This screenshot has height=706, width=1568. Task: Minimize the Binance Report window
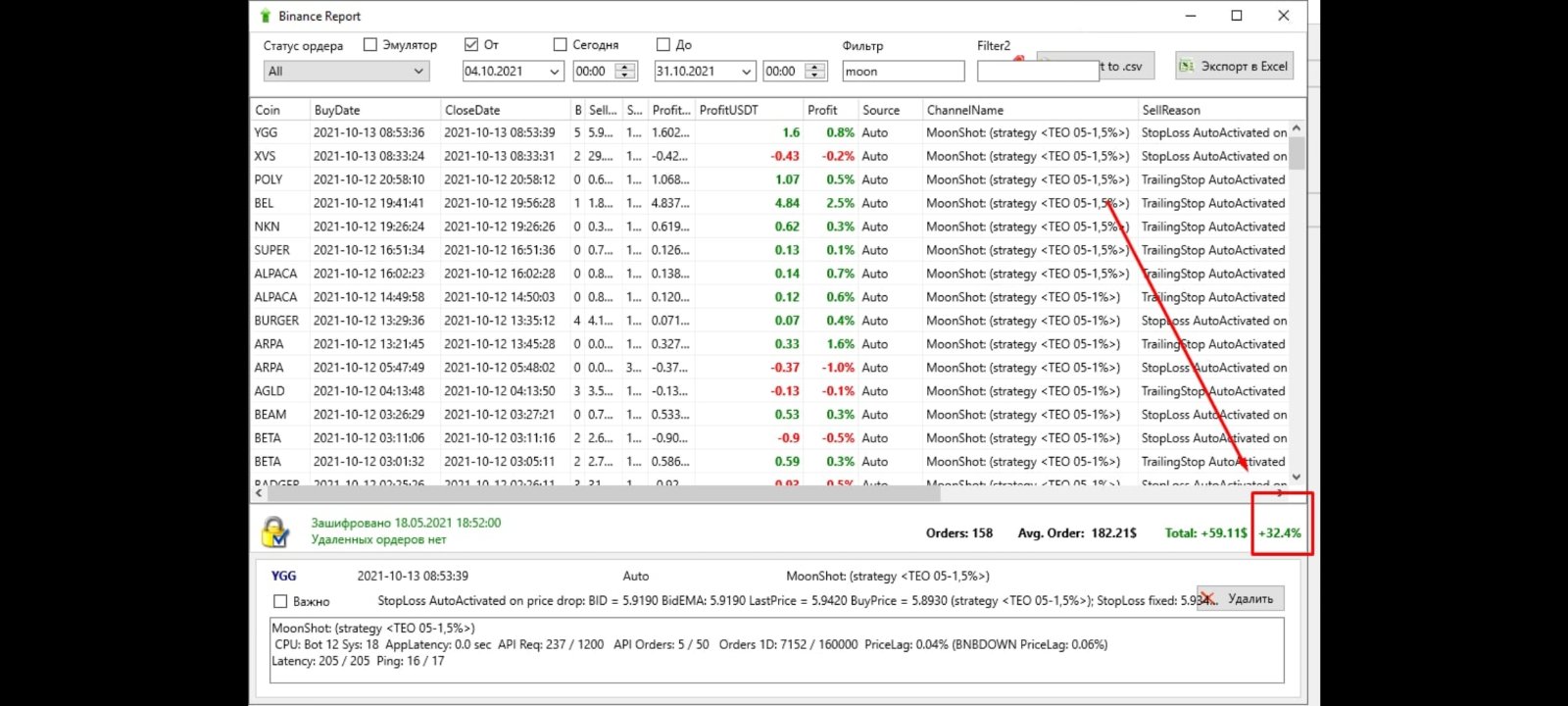pyautogui.click(x=1191, y=16)
